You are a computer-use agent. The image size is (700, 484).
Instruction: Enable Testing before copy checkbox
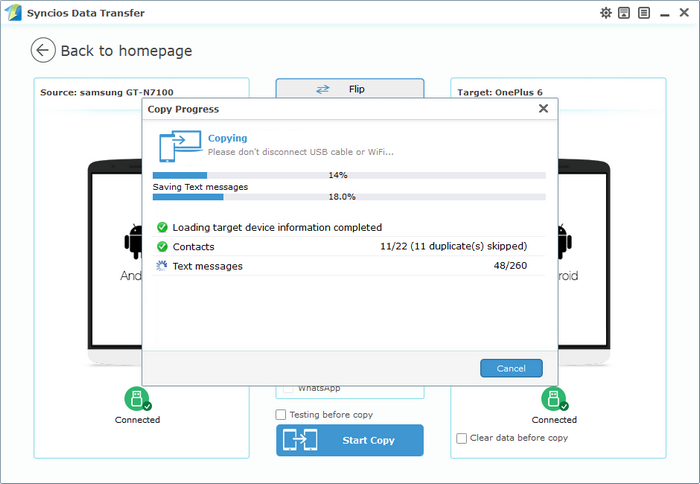pyautogui.click(x=280, y=415)
